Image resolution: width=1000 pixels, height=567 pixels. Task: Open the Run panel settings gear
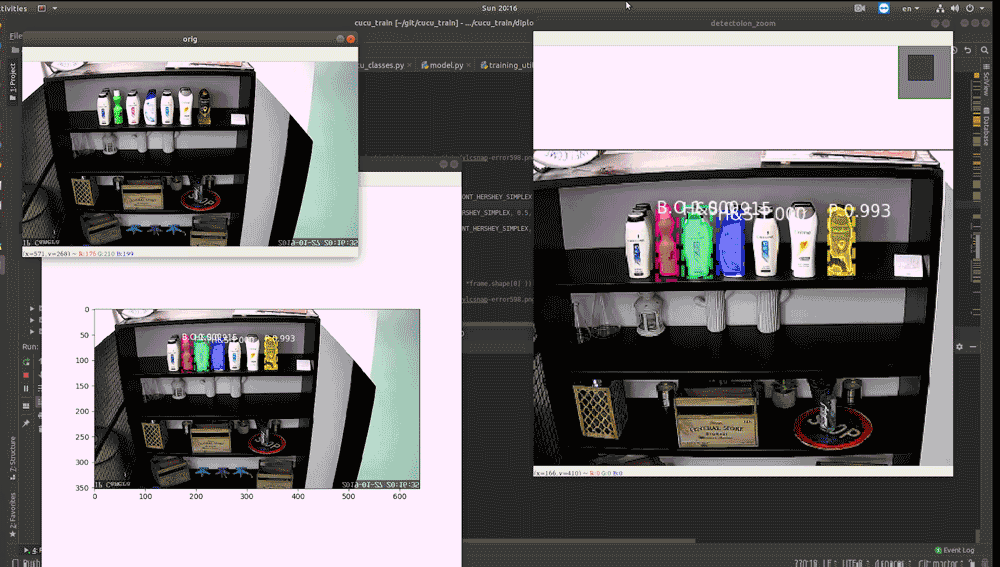tap(958, 347)
